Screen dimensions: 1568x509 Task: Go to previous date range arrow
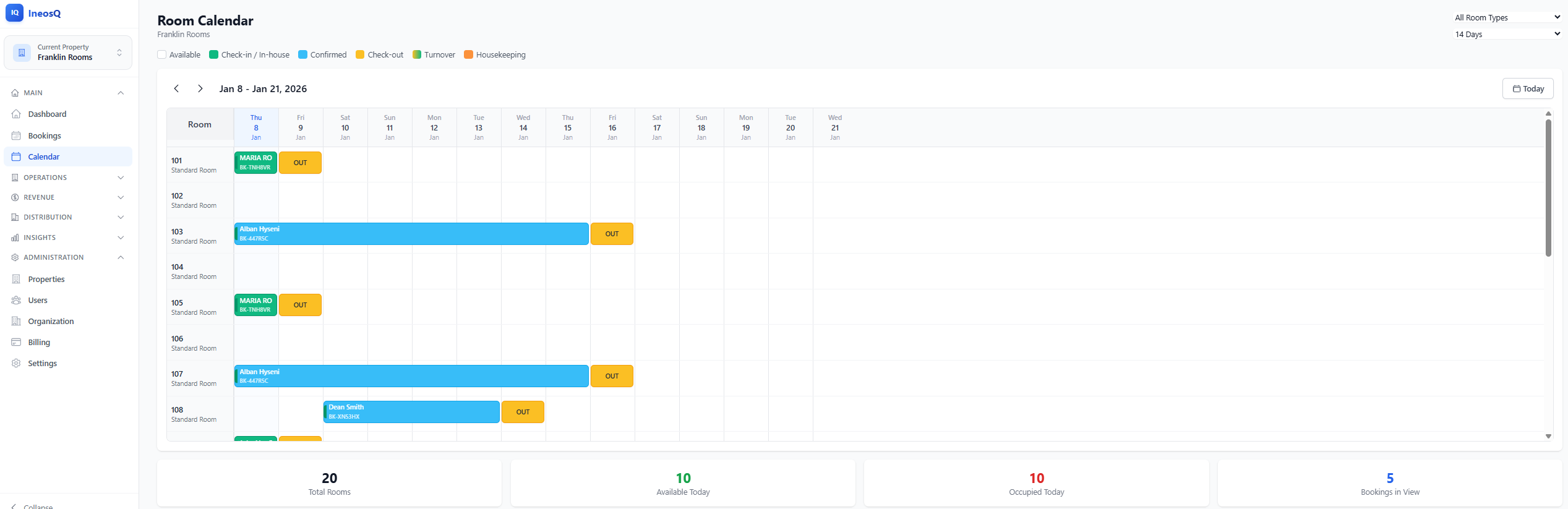point(176,88)
